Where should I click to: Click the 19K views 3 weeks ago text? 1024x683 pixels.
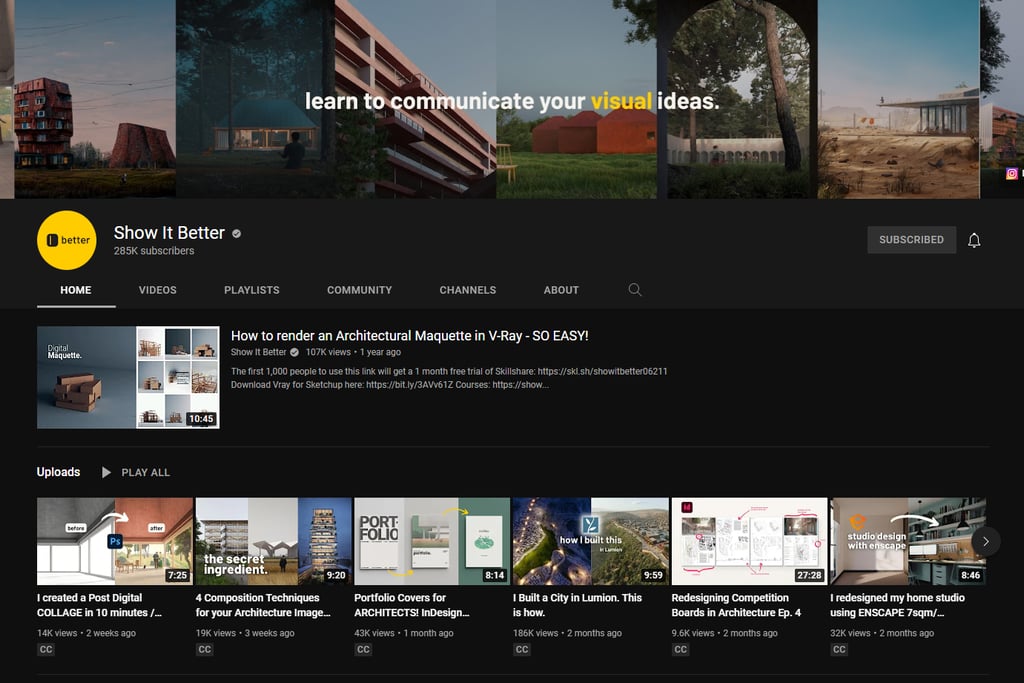click(x=245, y=633)
